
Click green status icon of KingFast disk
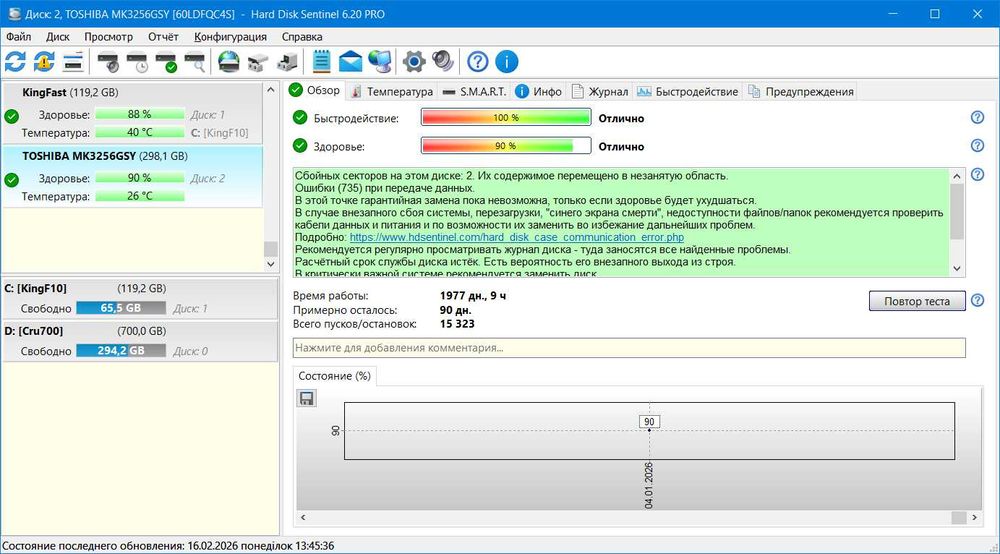click(11, 116)
